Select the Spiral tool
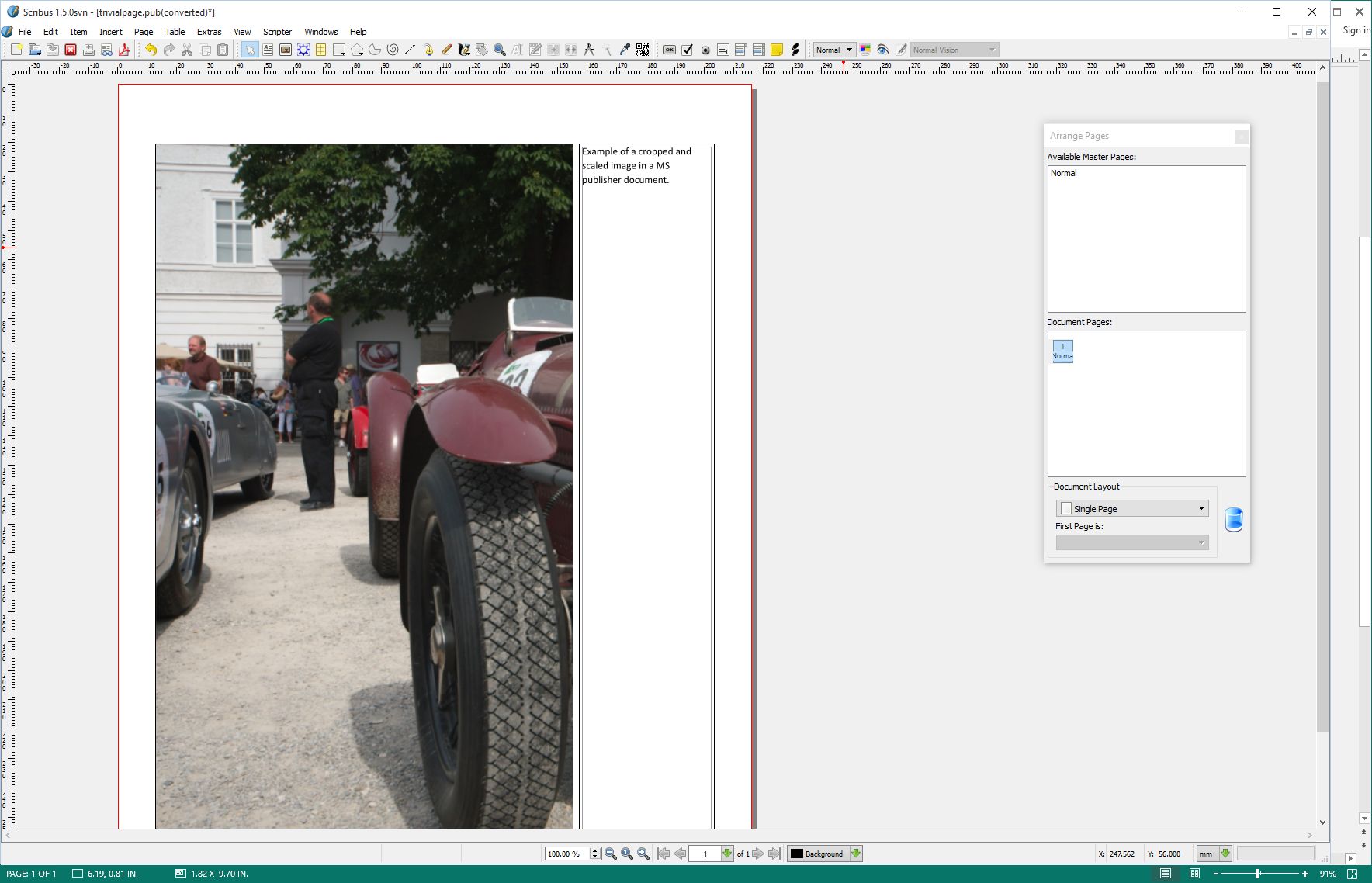Viewport: 1372px width, 883px height. (x=393, y=50)
